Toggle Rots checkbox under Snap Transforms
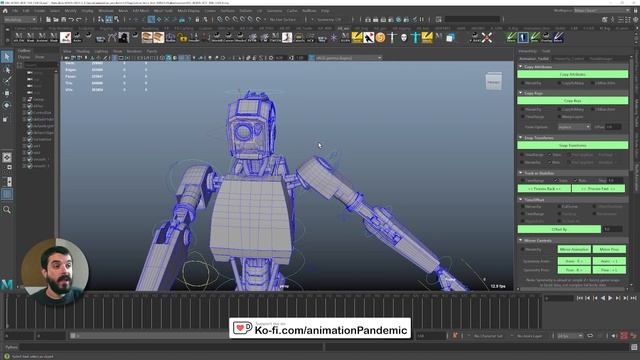Viewport: 640px width, 360px height. [550, 162]
